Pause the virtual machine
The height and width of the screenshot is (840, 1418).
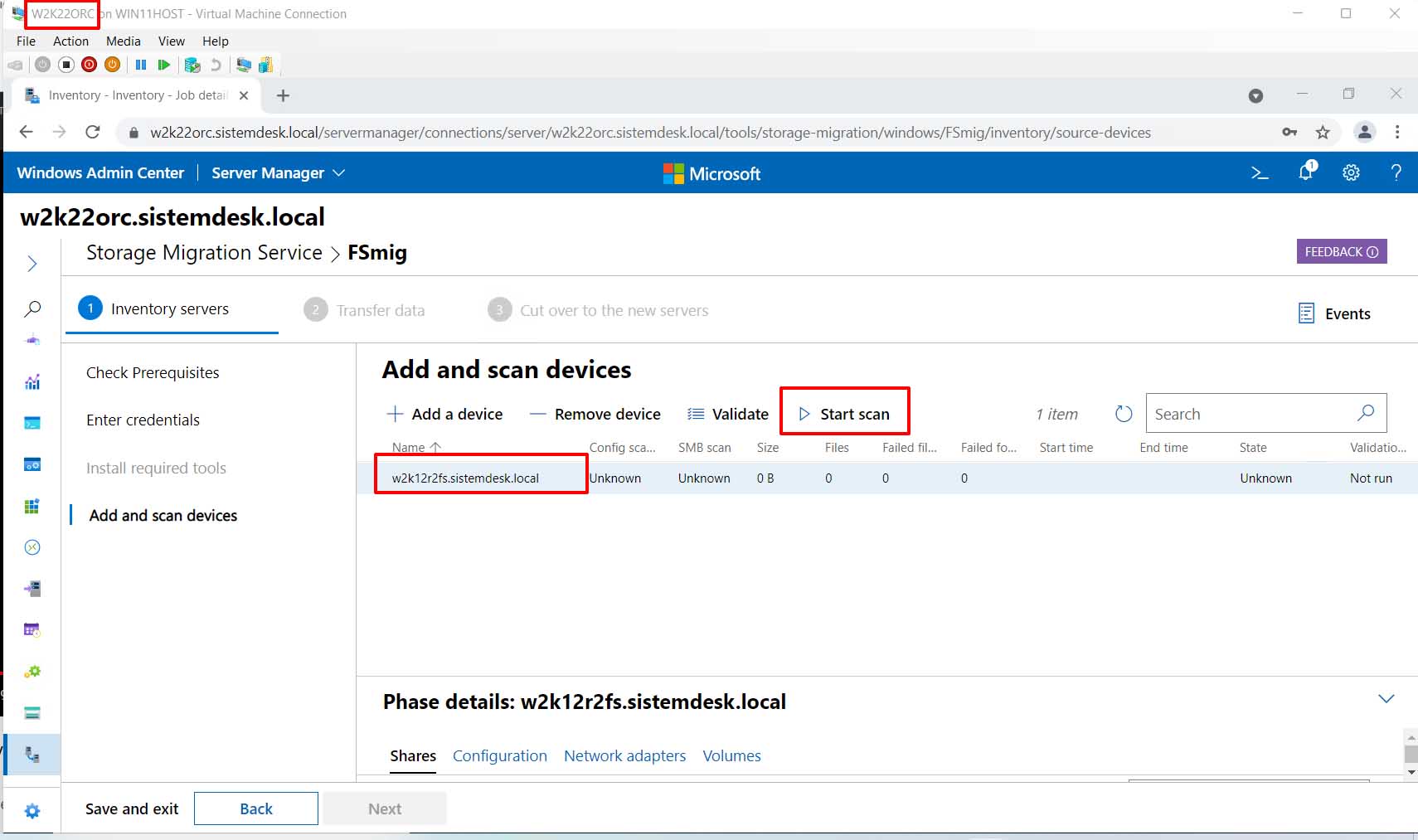pos(141,65)
